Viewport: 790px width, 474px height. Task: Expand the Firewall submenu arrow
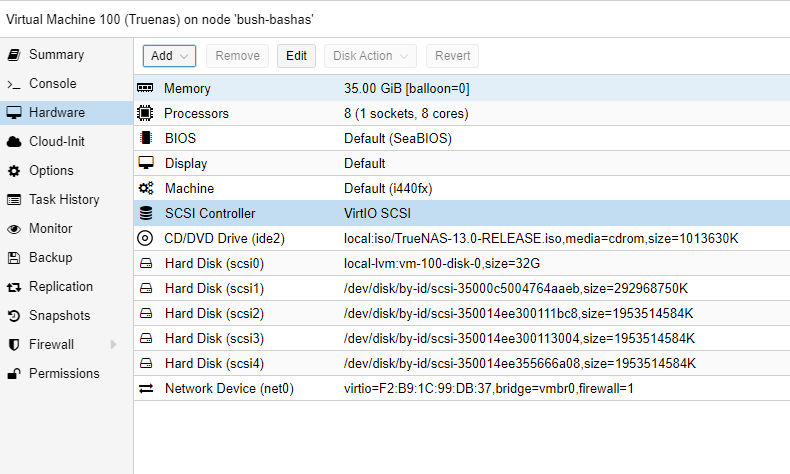coord(113,345)
